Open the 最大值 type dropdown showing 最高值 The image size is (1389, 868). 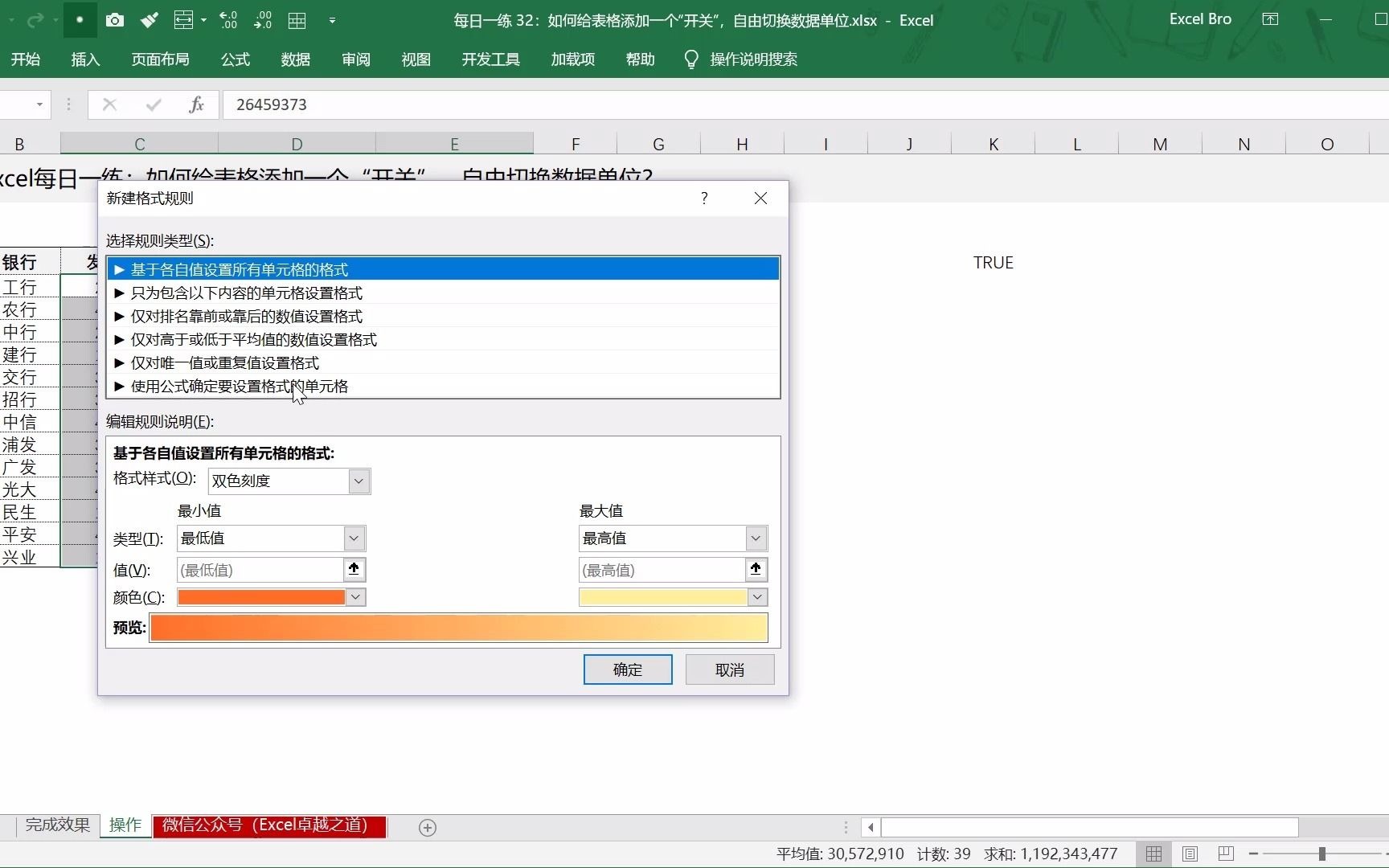[755, 538]
